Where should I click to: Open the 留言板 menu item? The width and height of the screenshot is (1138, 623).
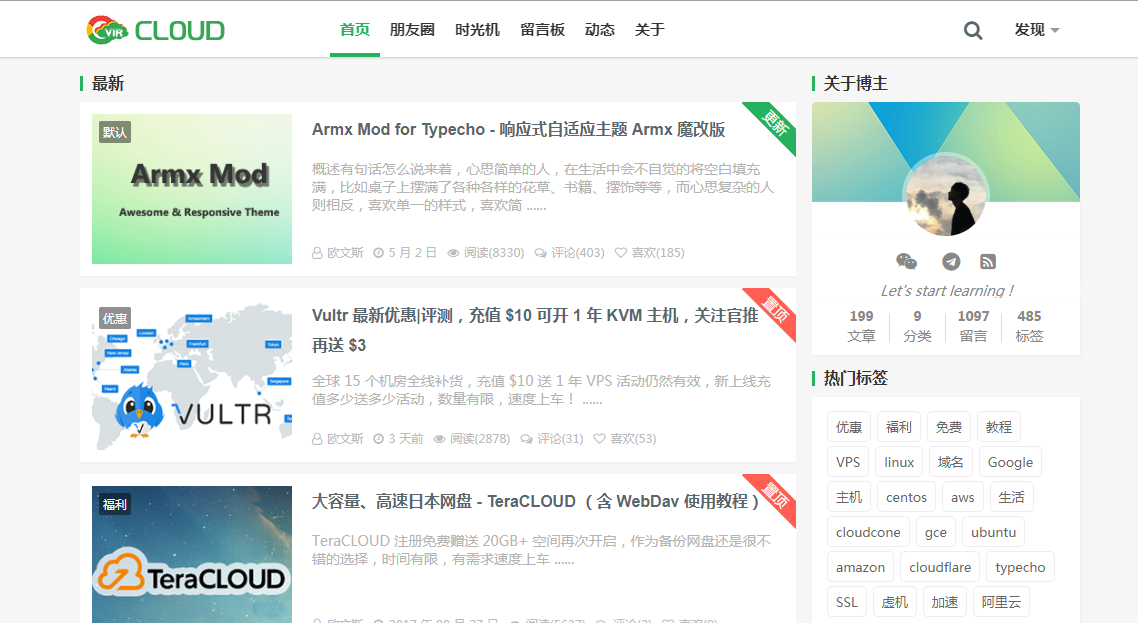click(542, 30)
